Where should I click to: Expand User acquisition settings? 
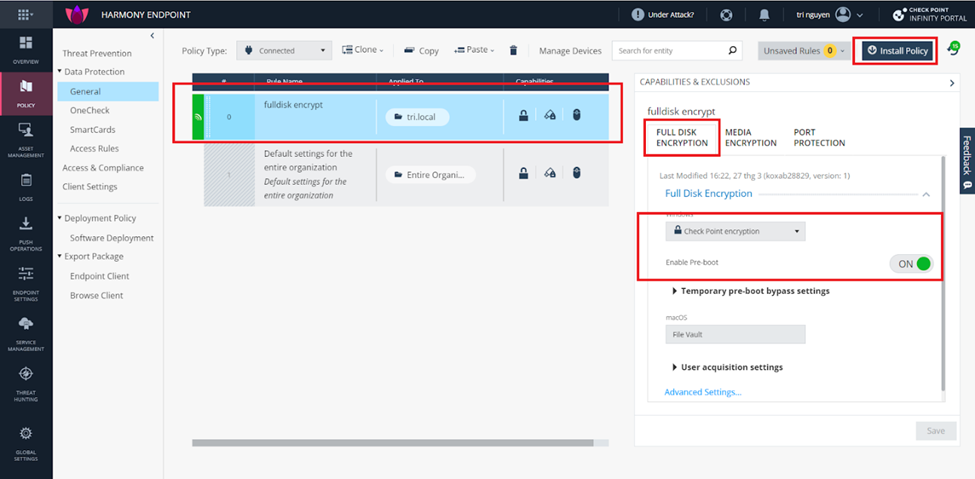(x=728, y=367)
